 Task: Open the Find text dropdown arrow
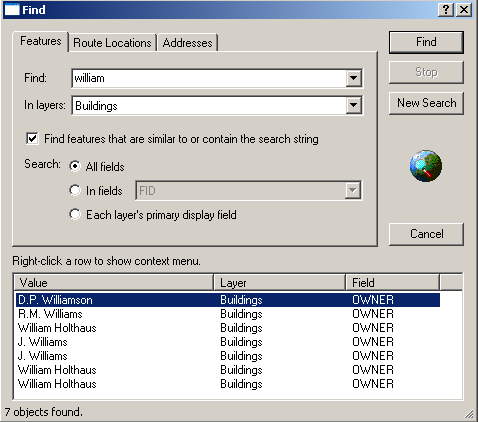click(353, 78)
